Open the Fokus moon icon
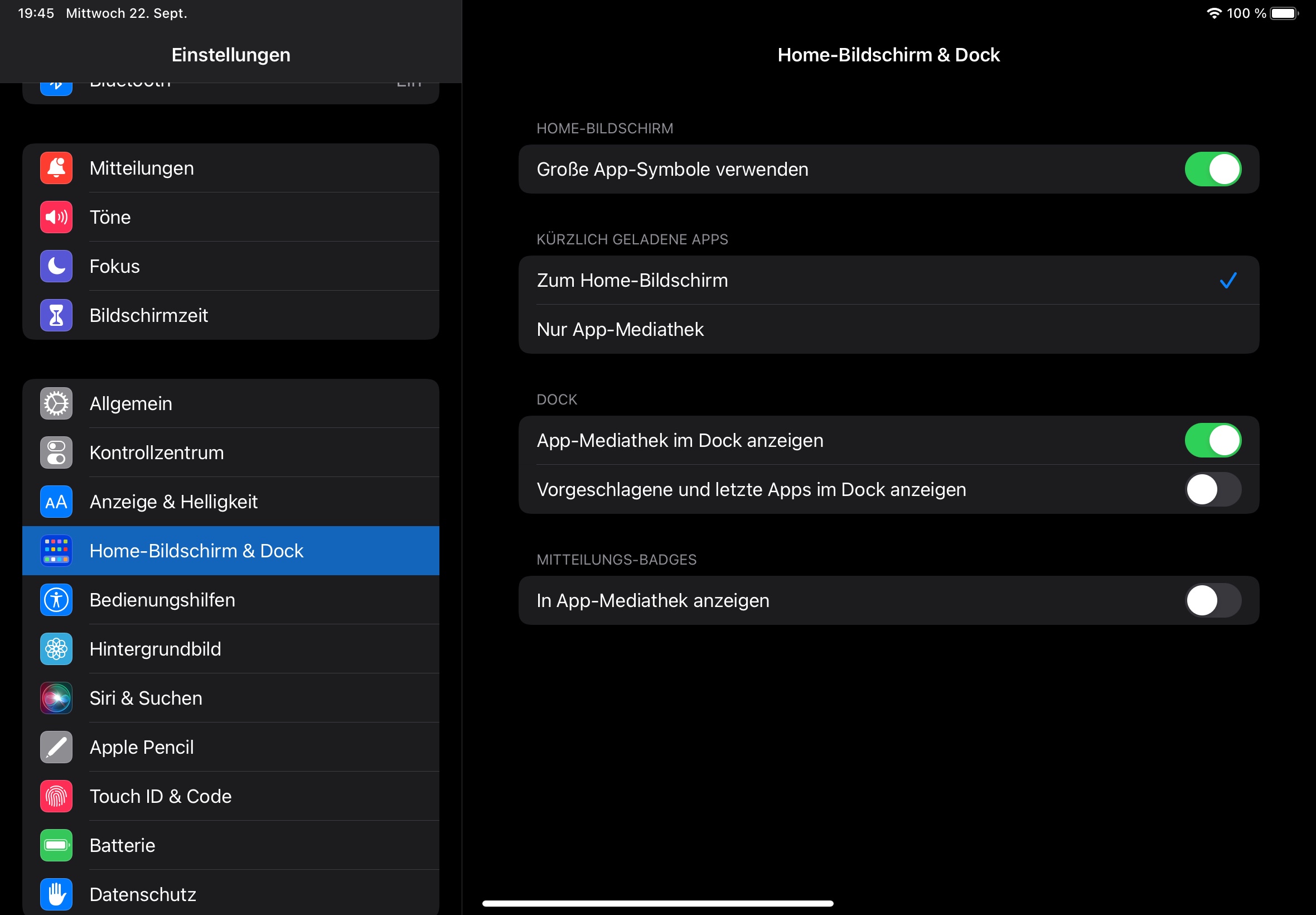1316x915 pixels. point(56,266)
